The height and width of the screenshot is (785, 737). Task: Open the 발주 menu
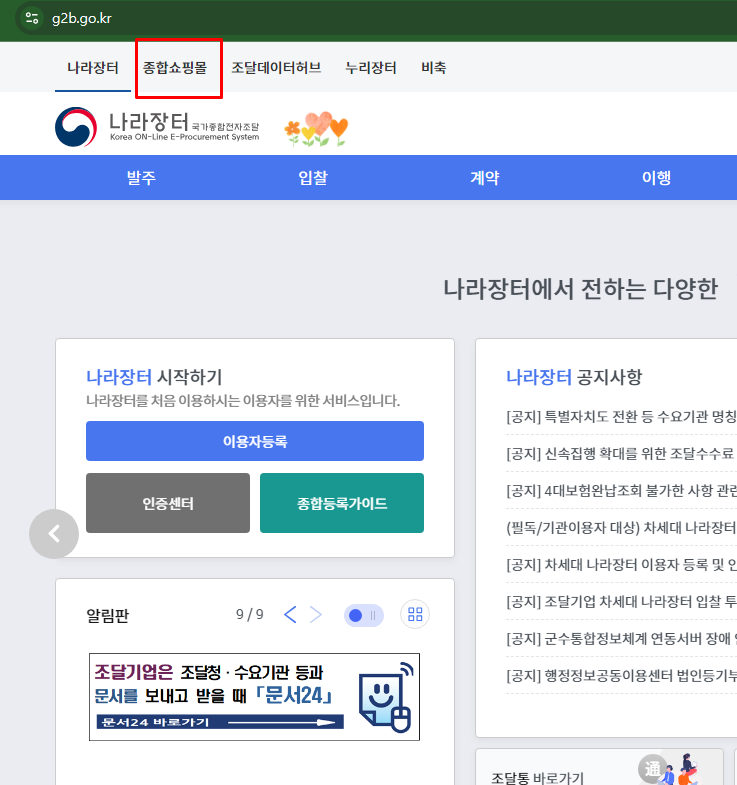tap(141, 178)
